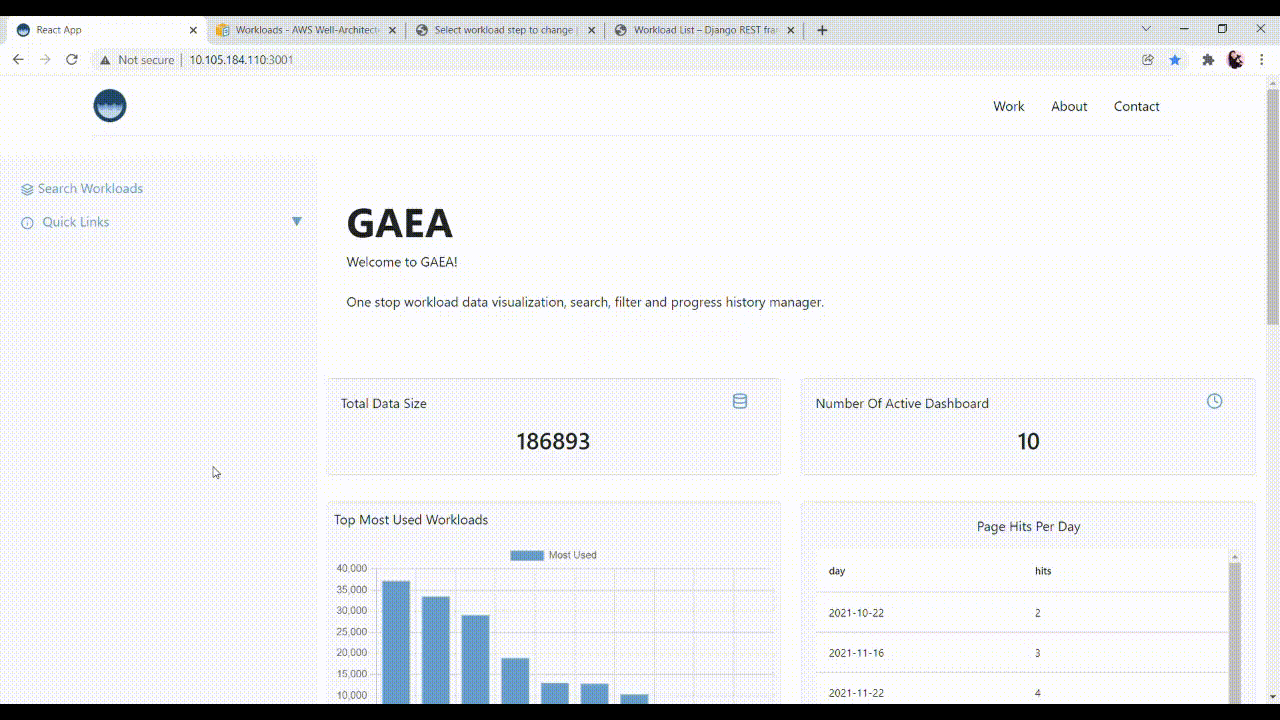Click the 2021-10-22 table cell
The height and width of the screenshot is (720, 1280).
coord(856,613)
